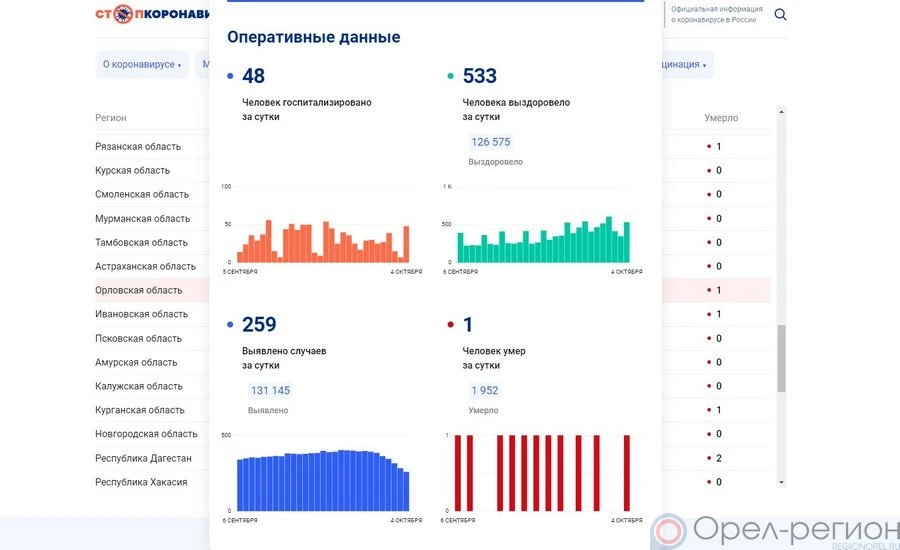900x550 pixels.
Task: Click the green dot beside 533
Action: [x=451, y=76]
